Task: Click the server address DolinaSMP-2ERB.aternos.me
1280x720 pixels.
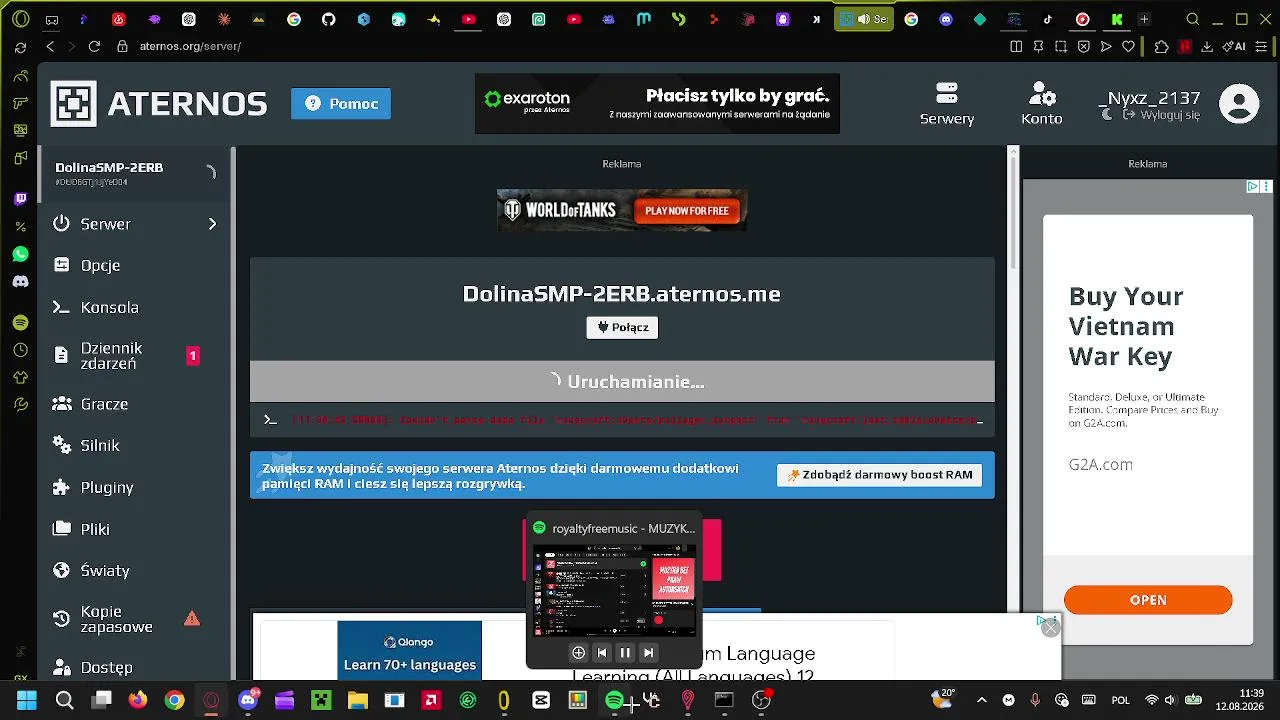Action: (621, 294)
